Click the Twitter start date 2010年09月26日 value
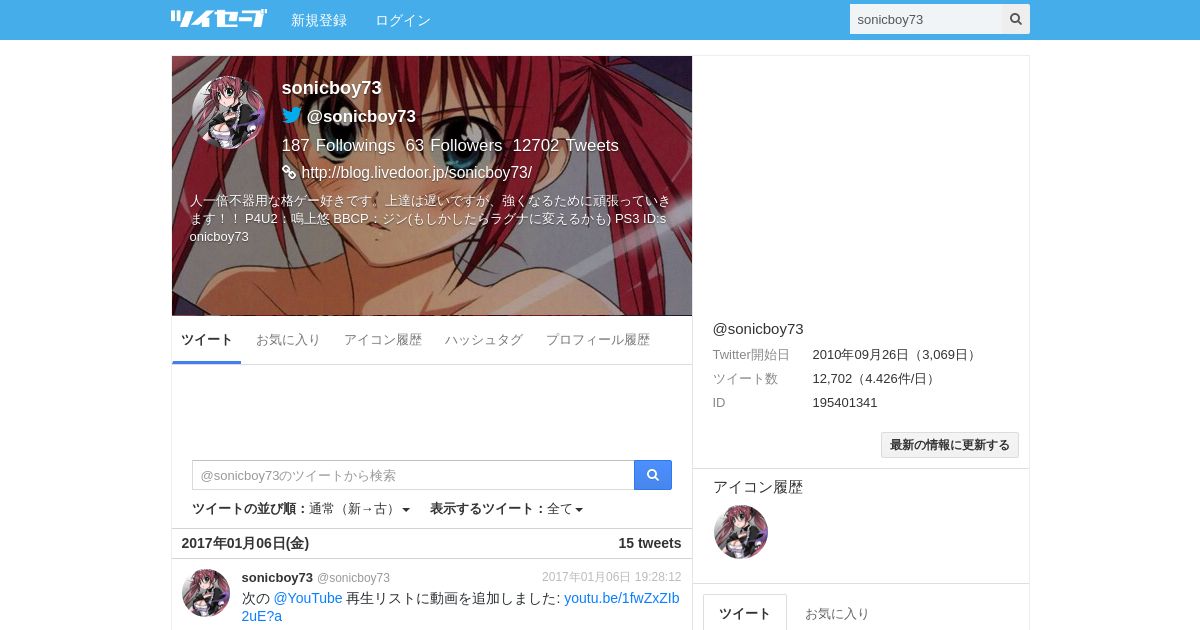This screenshot has width=1200, height=630. [896, 355]
